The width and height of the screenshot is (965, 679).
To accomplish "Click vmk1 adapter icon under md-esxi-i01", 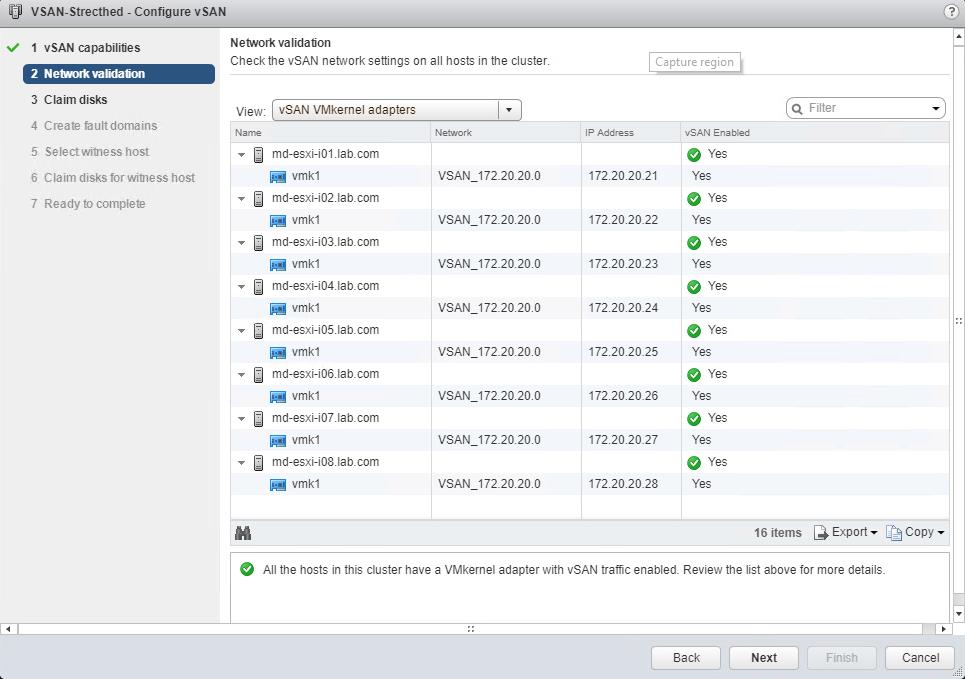I will (278, 177).
